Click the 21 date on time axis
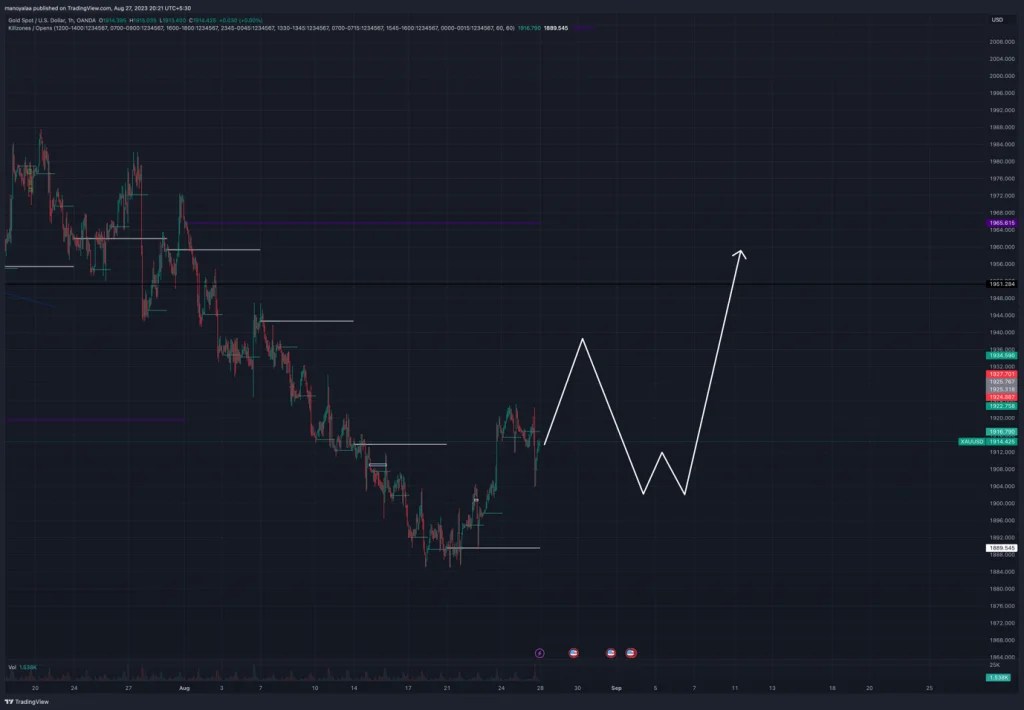This screenshot has height=710, width=1024. click(447, 688)
